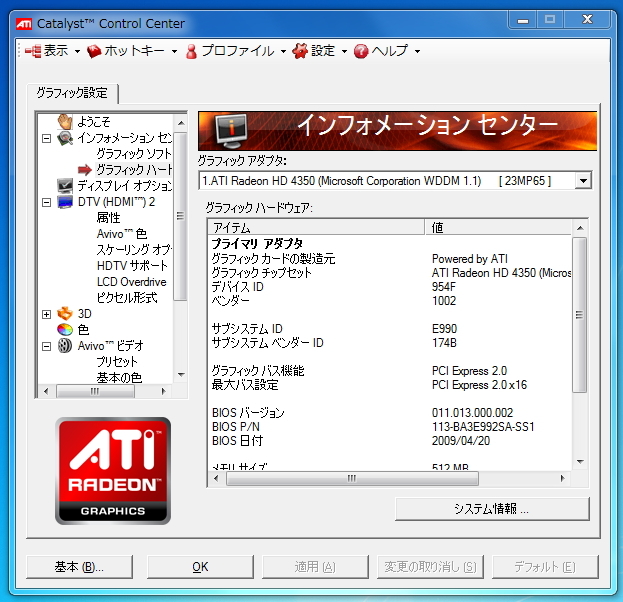Click the PCI Express 2.0 x16 value
The width and height of the screenshot is (623, 602).
click(480, 385)
